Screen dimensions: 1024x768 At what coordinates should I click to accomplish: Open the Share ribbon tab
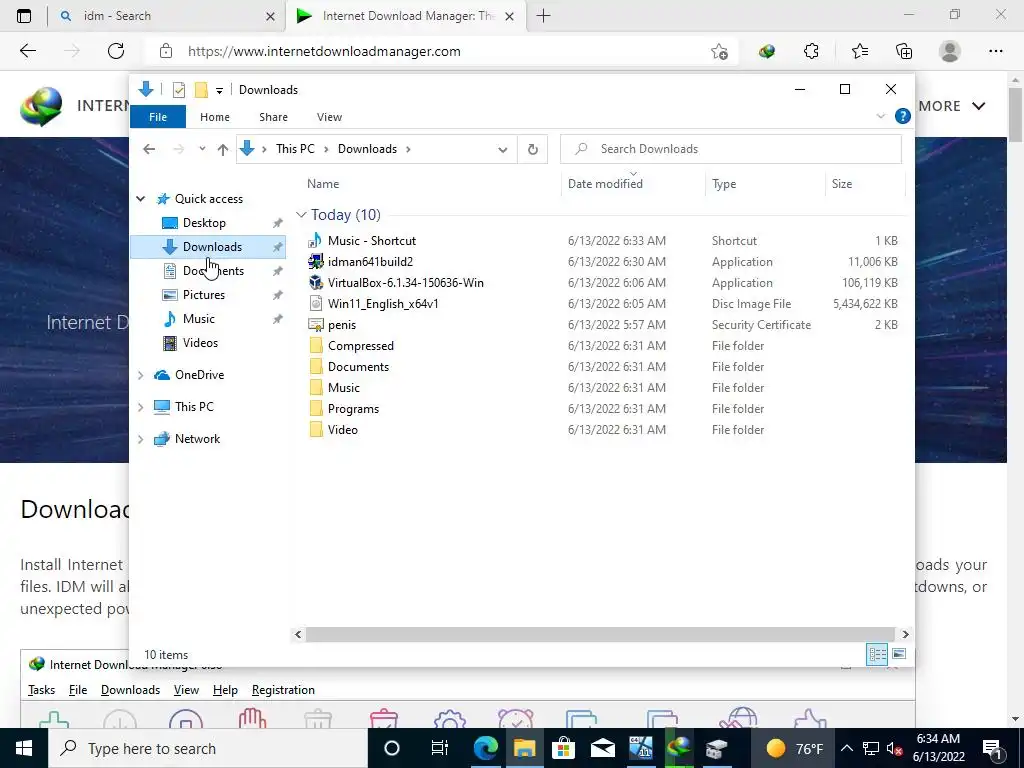click(x=273, y=117)
